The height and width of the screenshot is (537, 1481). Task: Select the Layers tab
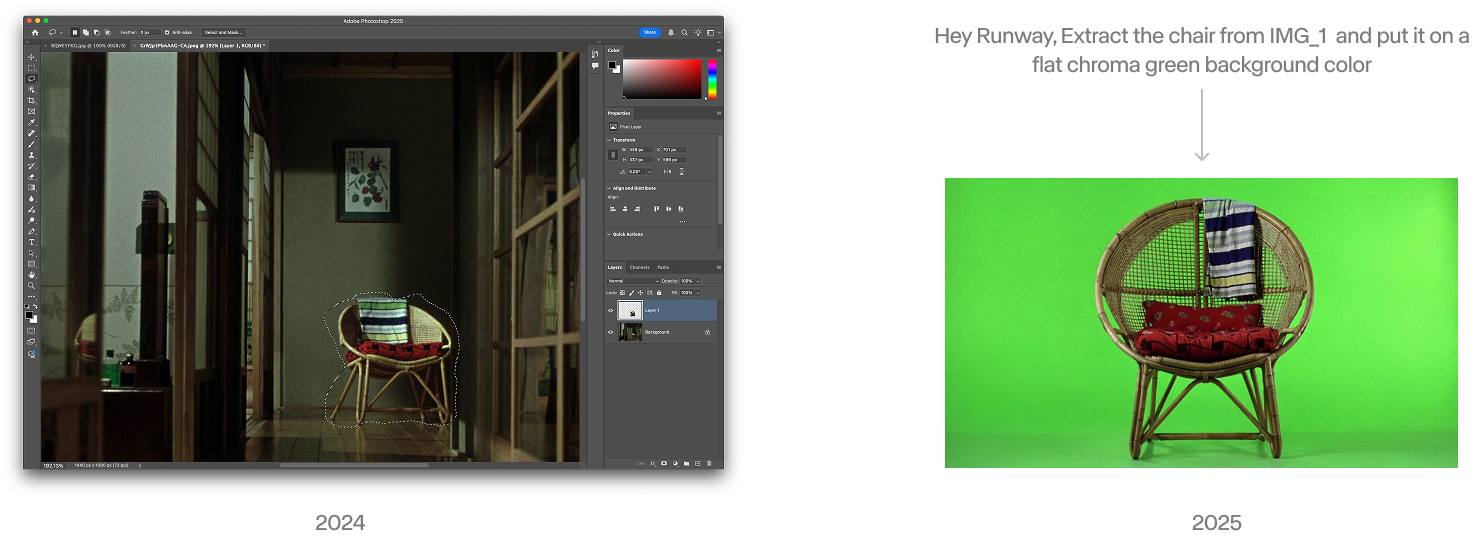tap(615, 267)
